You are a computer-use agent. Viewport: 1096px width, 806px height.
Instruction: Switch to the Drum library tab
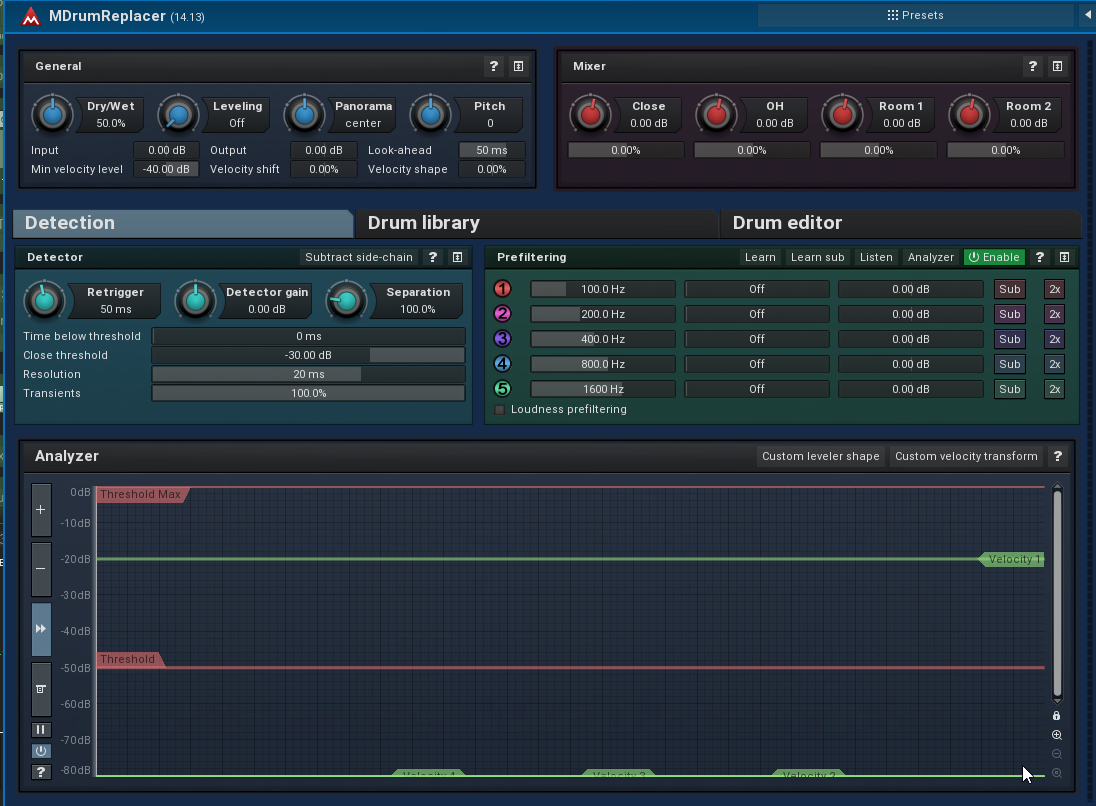click(424, 222)
